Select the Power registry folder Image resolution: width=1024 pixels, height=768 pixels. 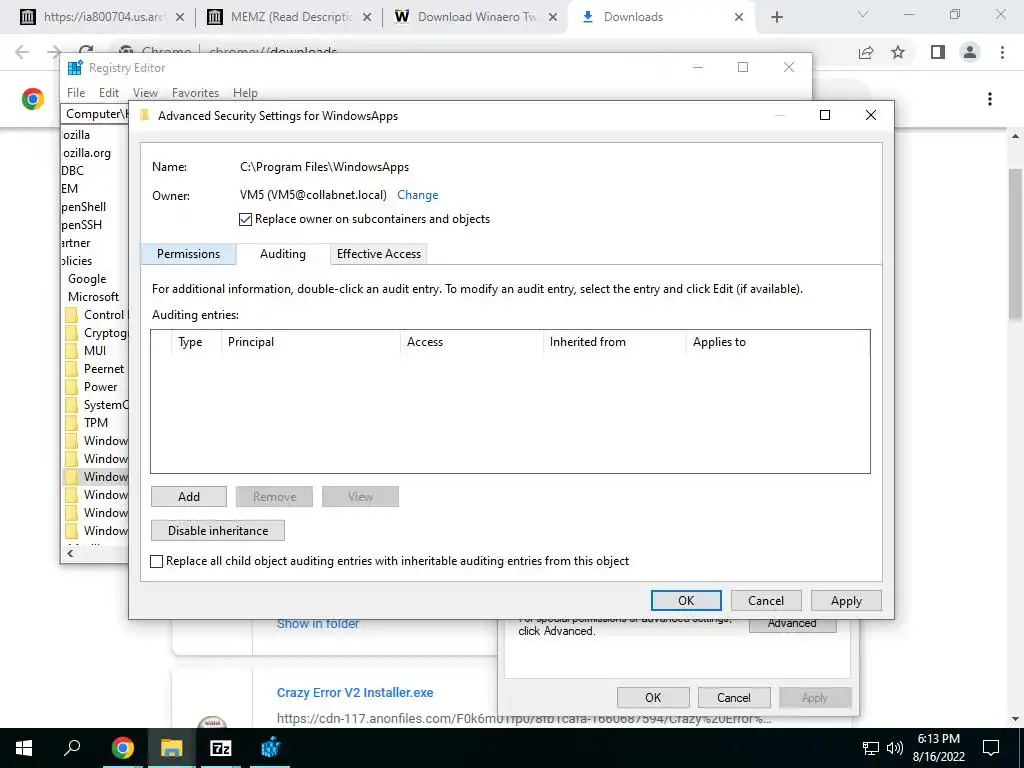tap(91, 387)
